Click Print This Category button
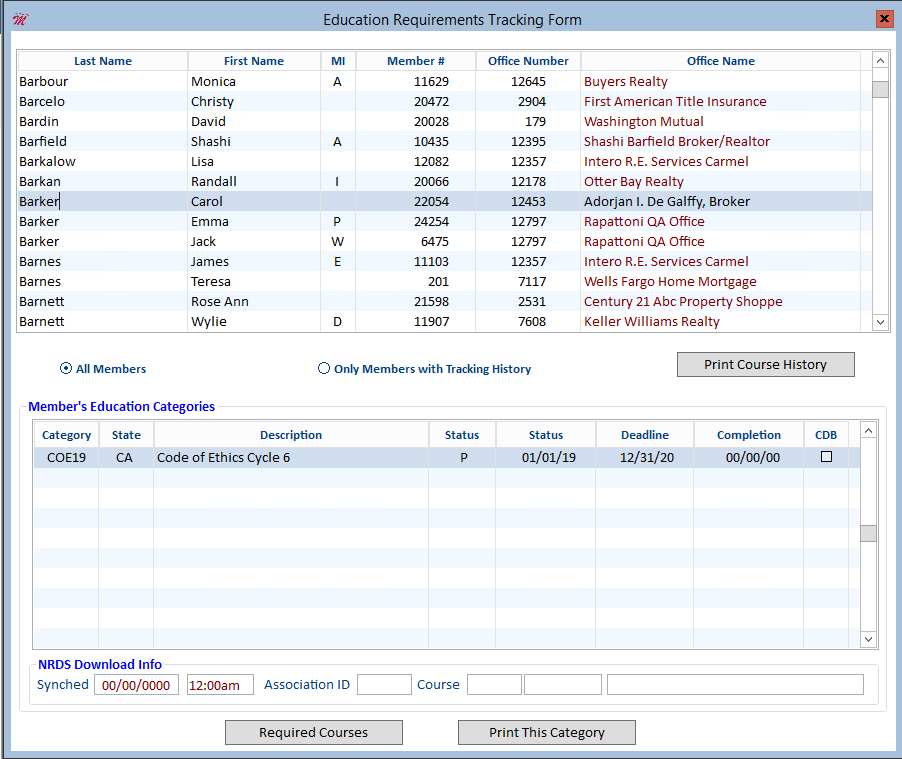The width and height of the screenshot is (902, 759). (546, 733)
